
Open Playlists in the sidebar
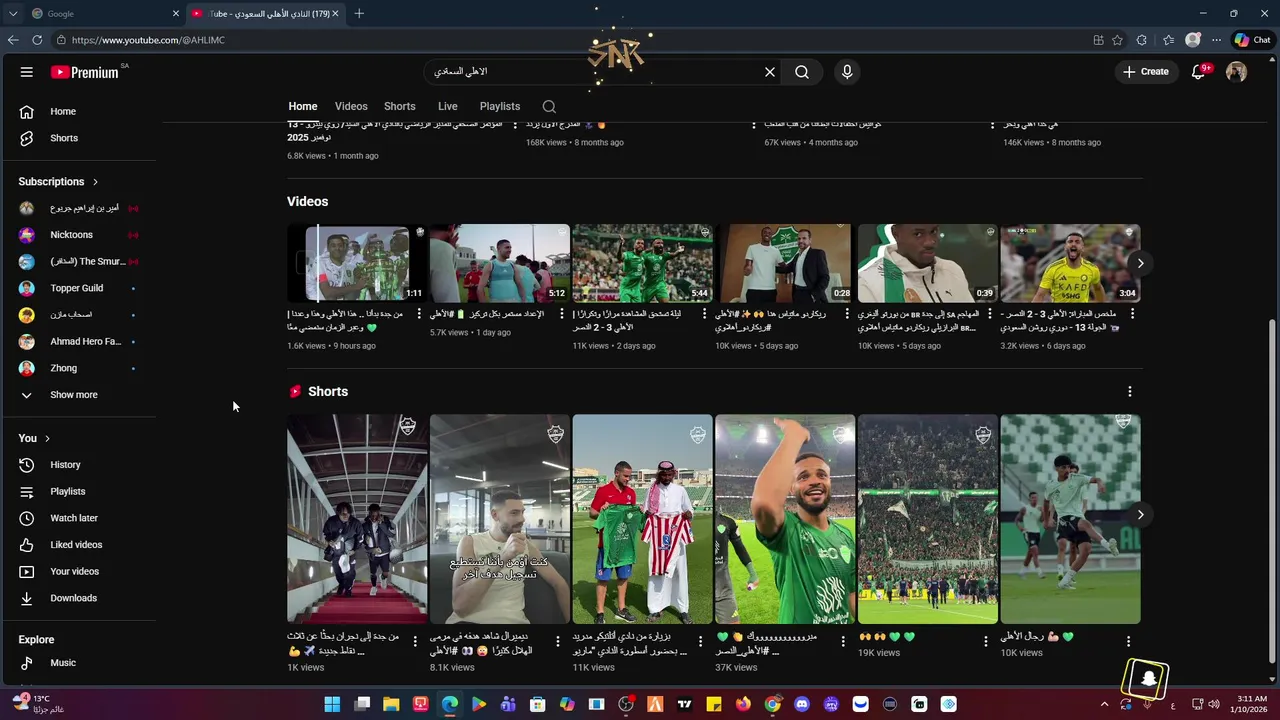tap(68, 492)
